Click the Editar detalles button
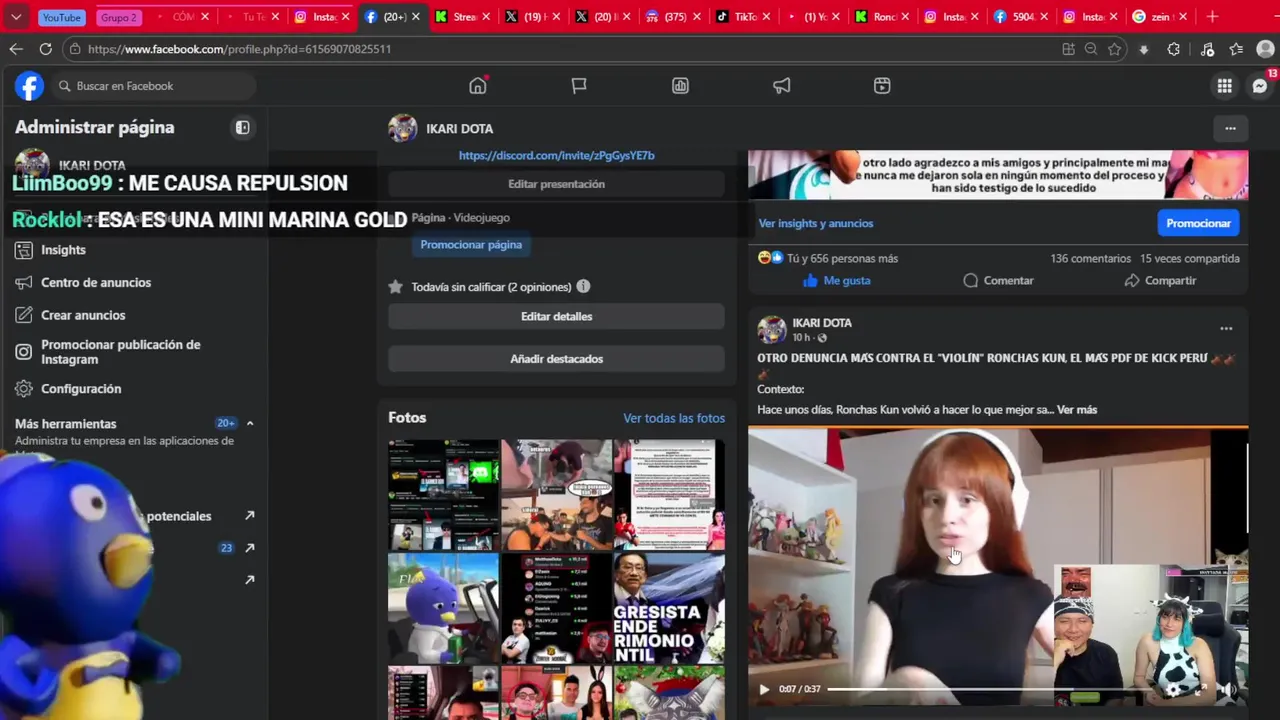Image resolution: width=1280 pixels, height=720 pixels. (x=556, y=316)
